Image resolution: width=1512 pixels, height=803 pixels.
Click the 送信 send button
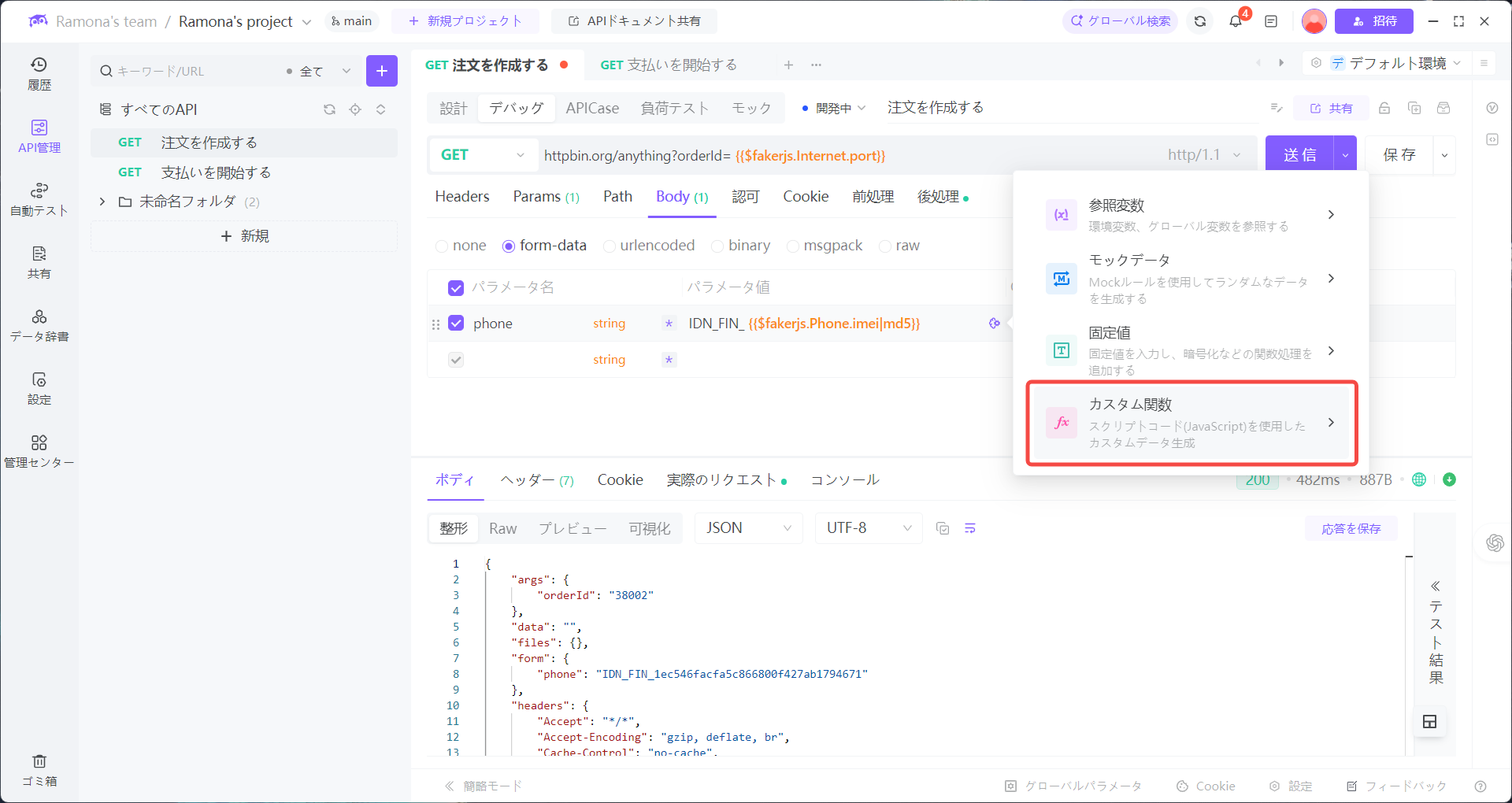1300,154
